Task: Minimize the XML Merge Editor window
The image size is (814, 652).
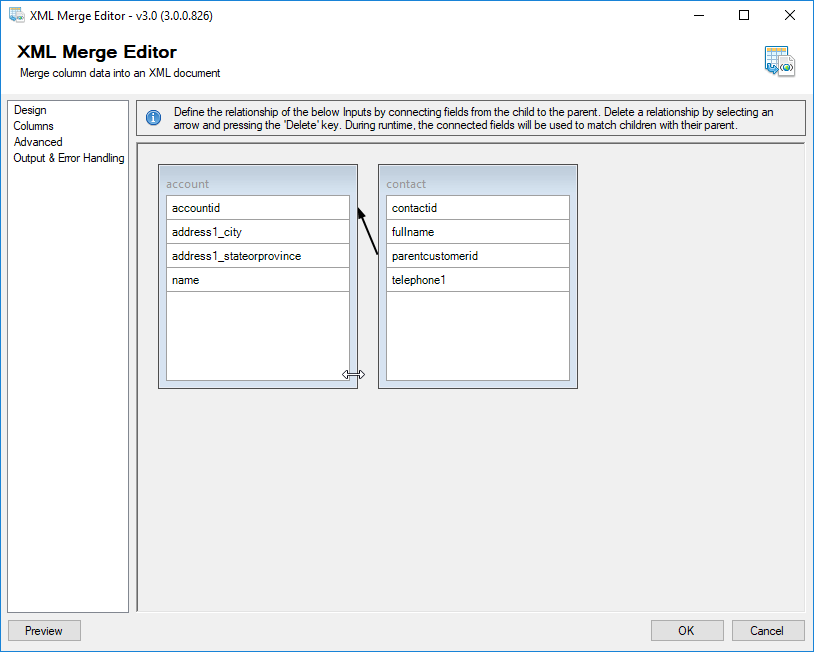Action: [699, 16]
